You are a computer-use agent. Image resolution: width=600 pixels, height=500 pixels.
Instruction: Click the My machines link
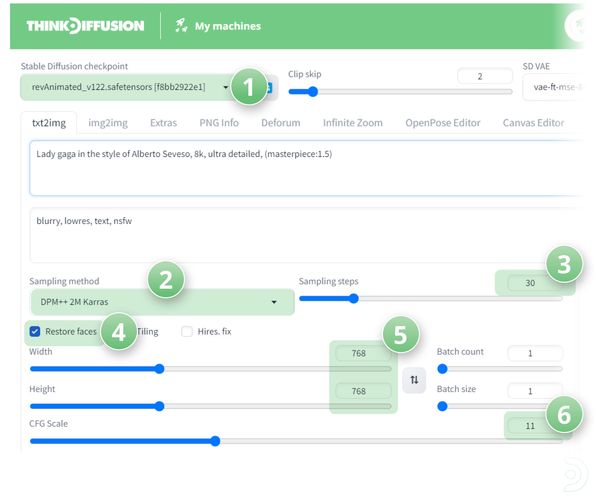point(227,26)
